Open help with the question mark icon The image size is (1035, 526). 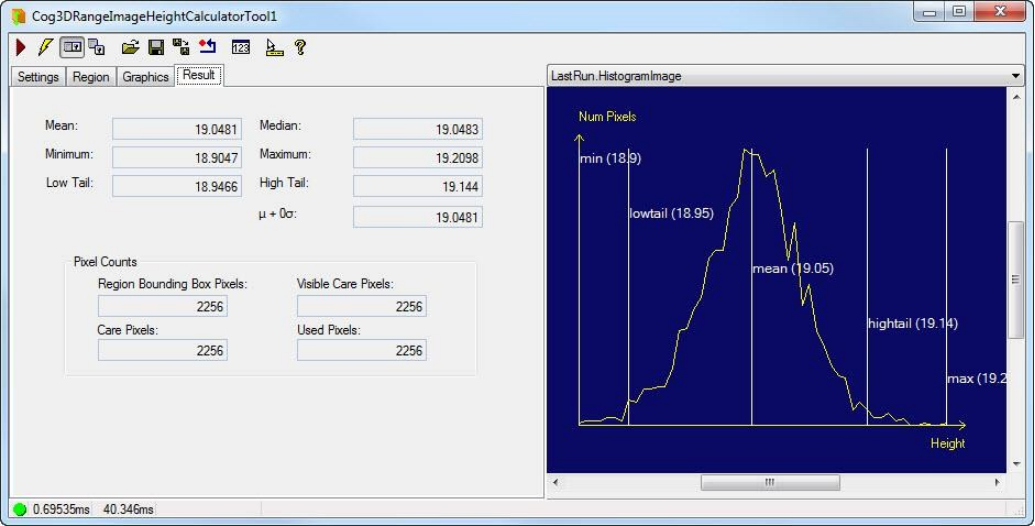(300, 47)
